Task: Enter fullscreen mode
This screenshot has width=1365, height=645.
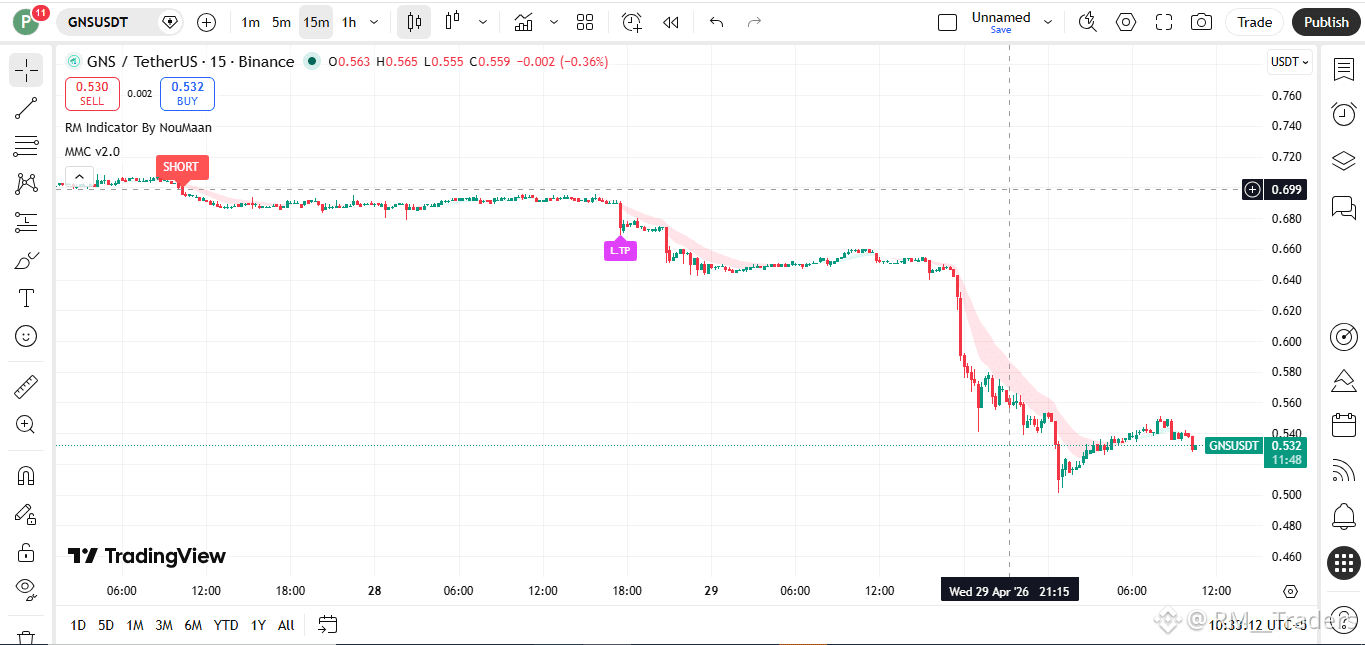Action: point(1164,22)
